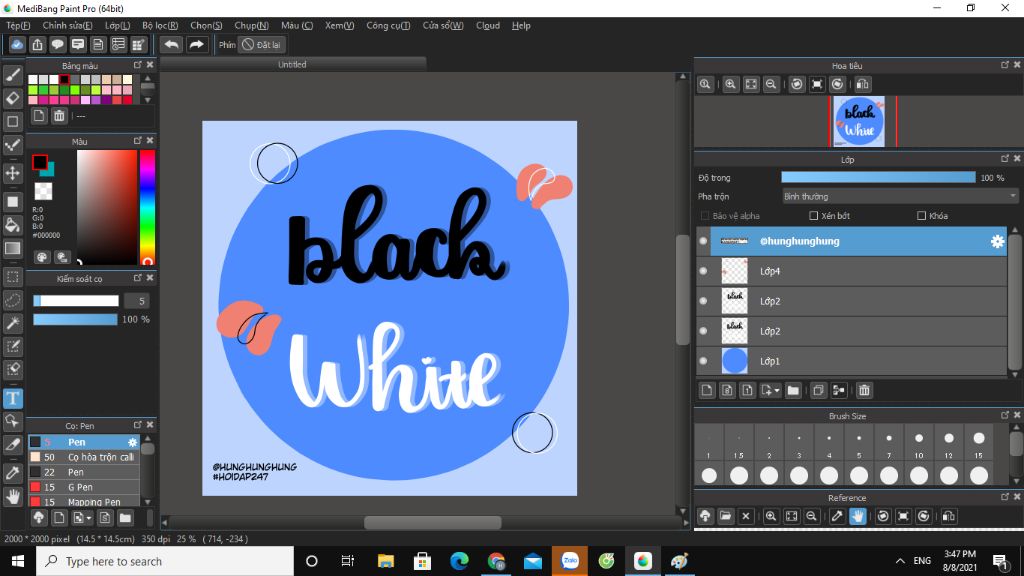Select the Text tool
1024x576 pixels.
point(12,398)
